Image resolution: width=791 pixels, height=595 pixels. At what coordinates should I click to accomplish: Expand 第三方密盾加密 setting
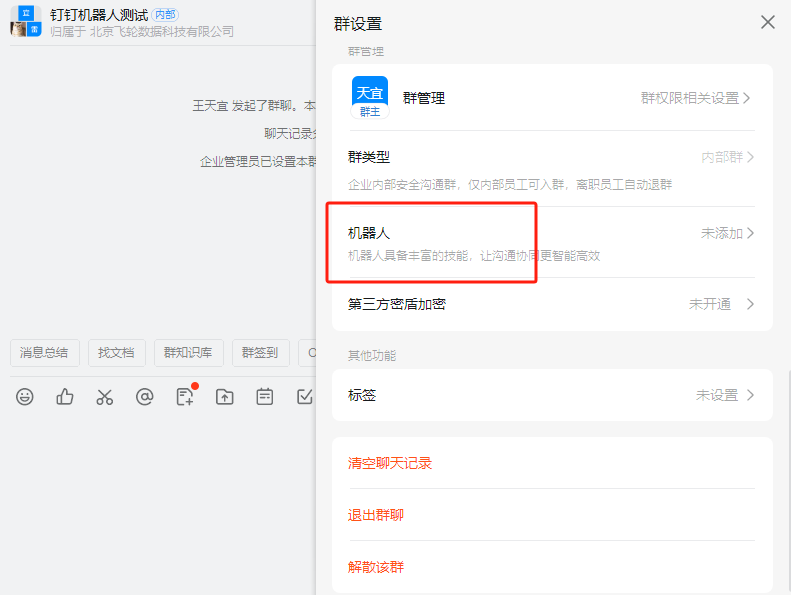click(552, 304)
